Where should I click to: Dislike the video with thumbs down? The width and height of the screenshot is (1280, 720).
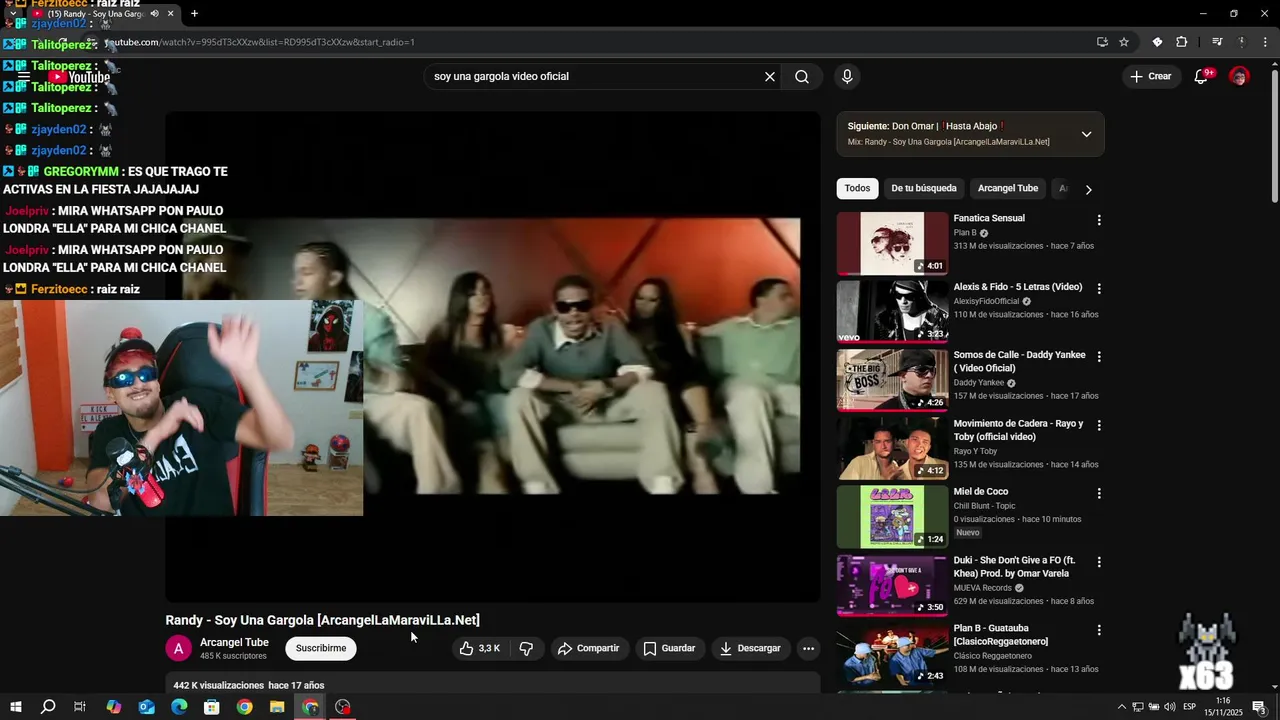click(x=526, y=648)
